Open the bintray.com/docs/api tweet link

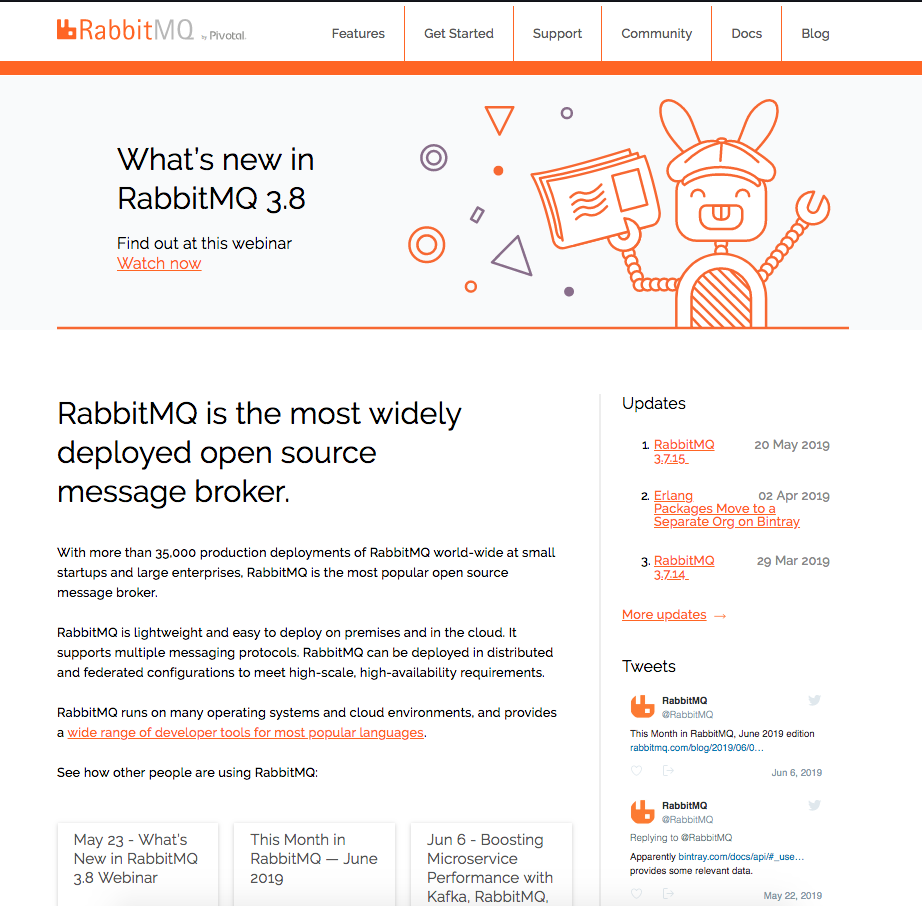point(741,857)
